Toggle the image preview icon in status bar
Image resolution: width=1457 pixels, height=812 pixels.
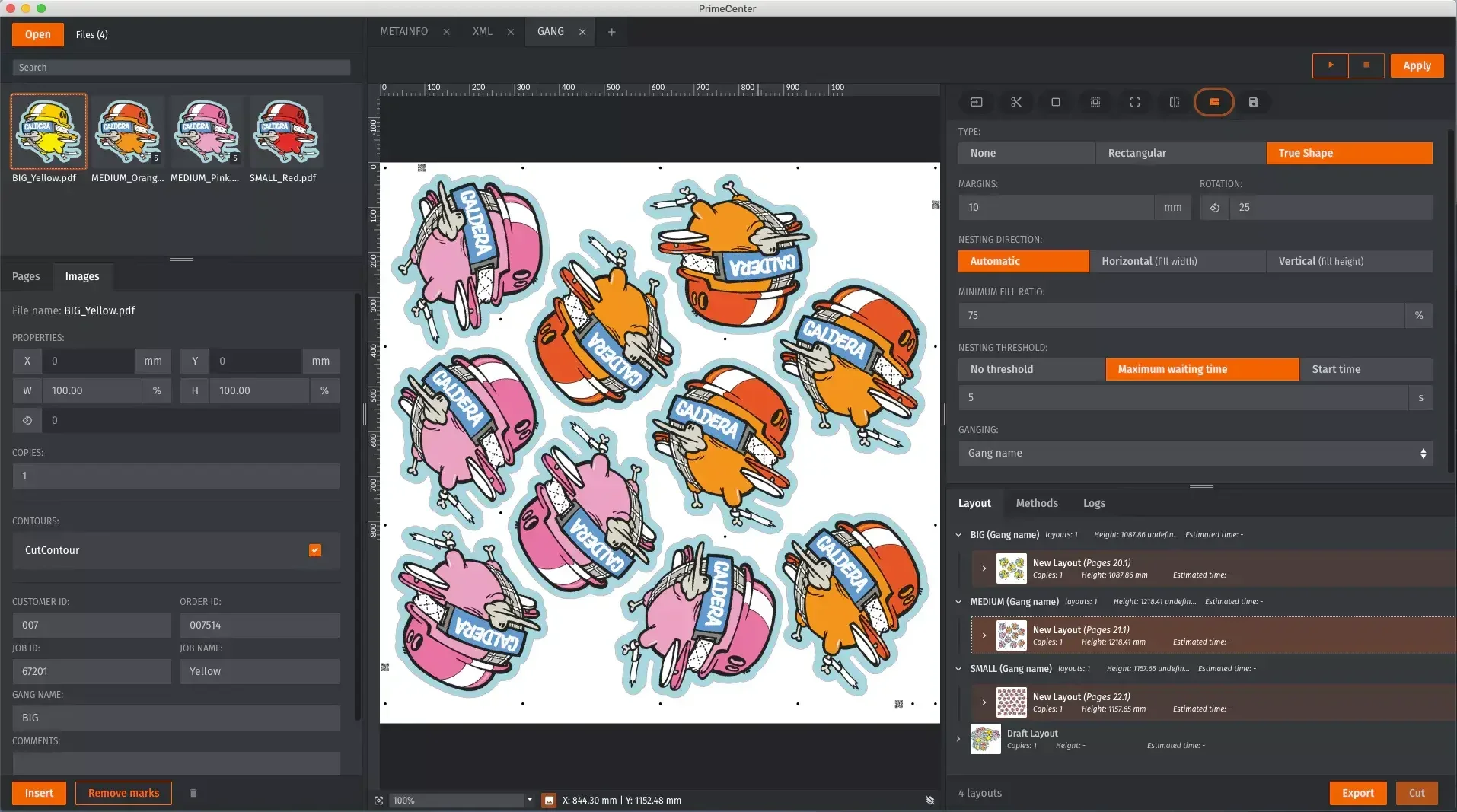click(548, 801)
